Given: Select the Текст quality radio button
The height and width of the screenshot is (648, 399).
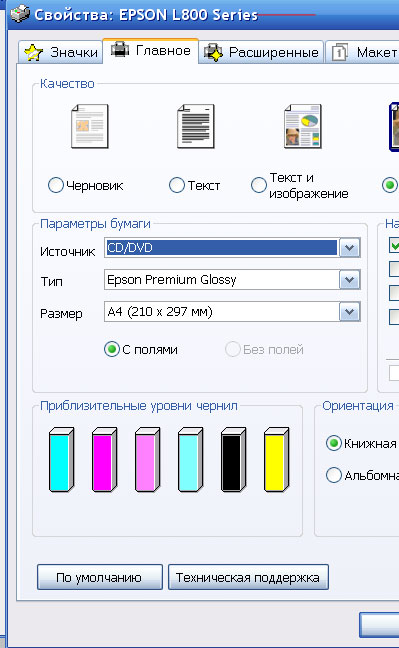Looking at the screenshot, I should coord(177,185).
